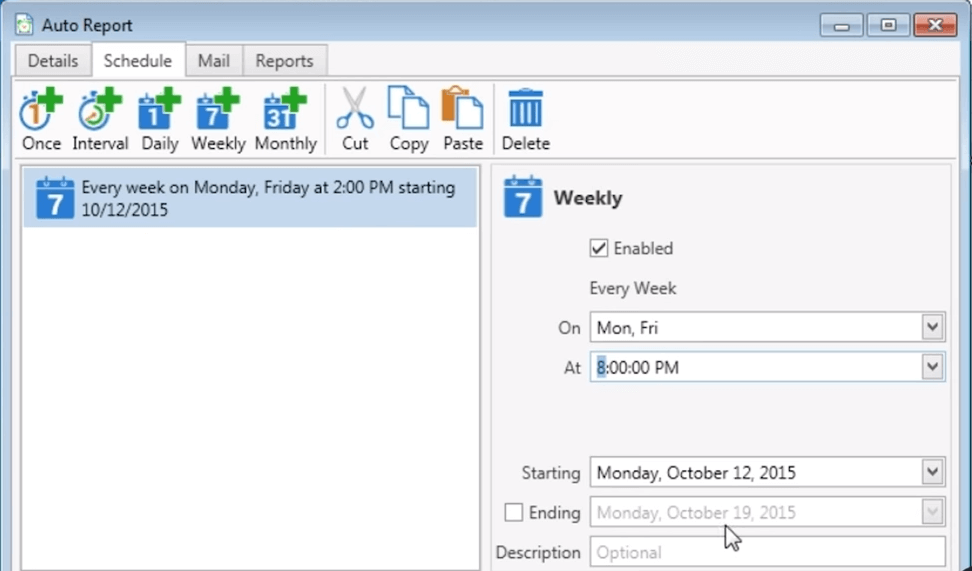
Task: Add a Monthly schedule
Action: (x=286, y=120)
